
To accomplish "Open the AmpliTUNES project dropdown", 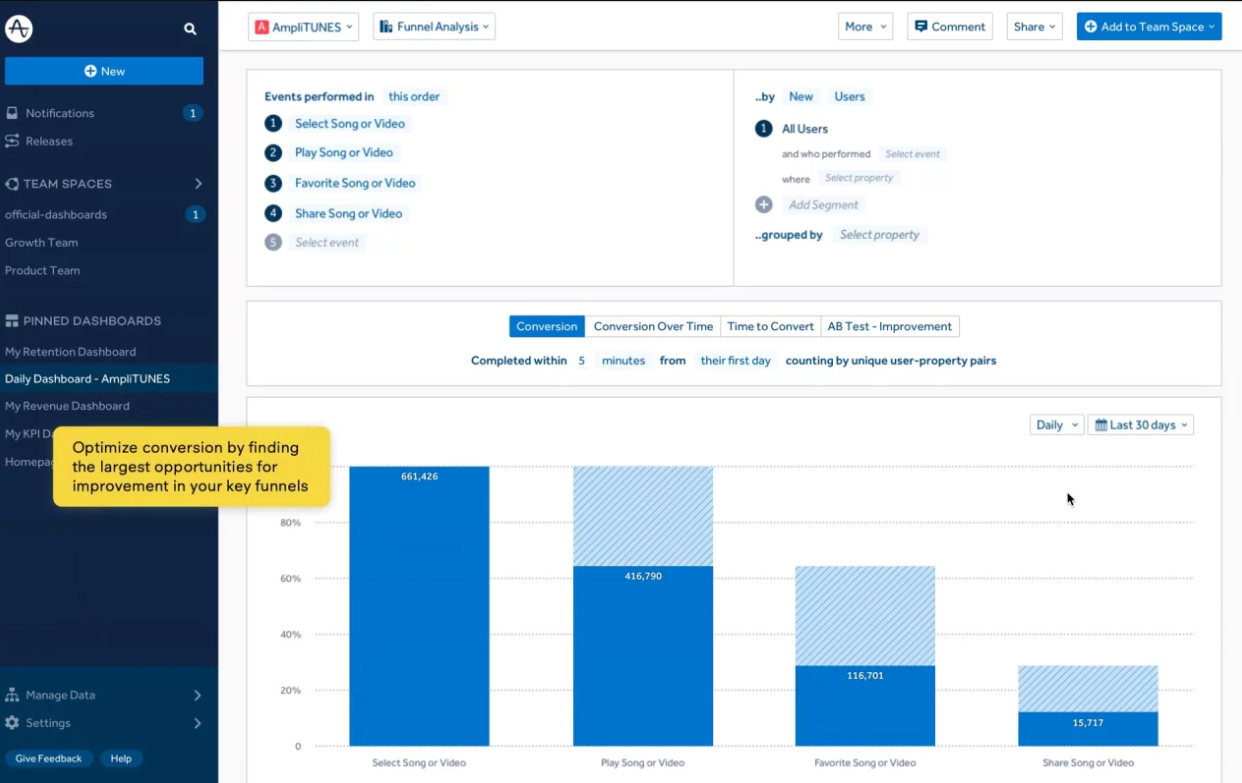I will point(304,27).
